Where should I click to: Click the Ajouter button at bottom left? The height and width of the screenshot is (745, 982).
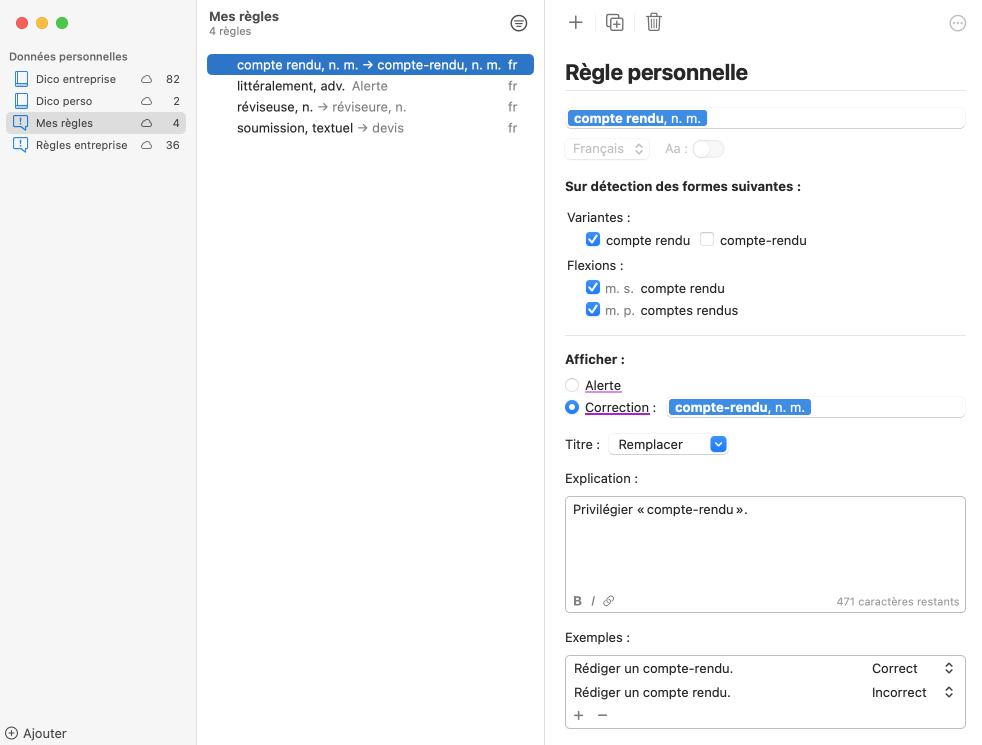[36, 733]
